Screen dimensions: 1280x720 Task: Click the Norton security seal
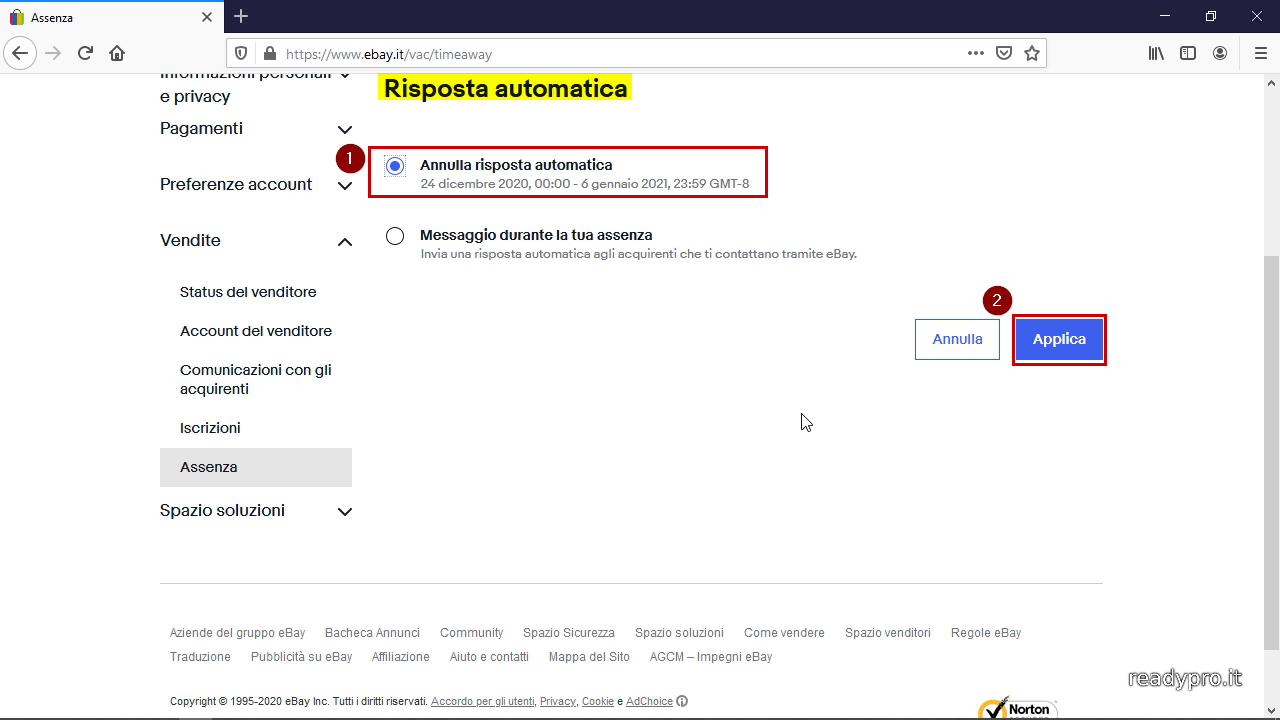pyautogui.click(x=1017, y=707)
